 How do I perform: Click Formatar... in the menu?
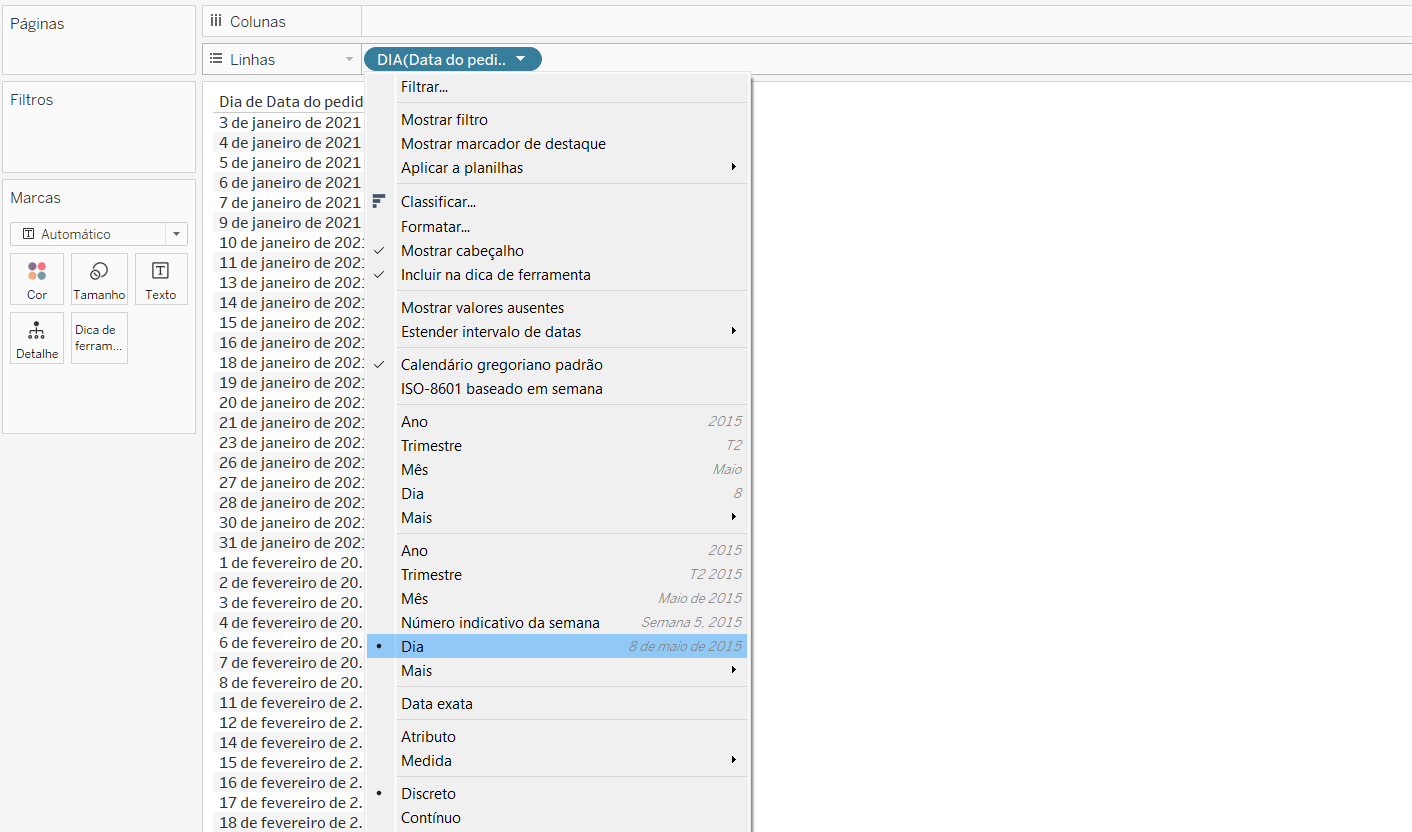[x=435, y=227]
